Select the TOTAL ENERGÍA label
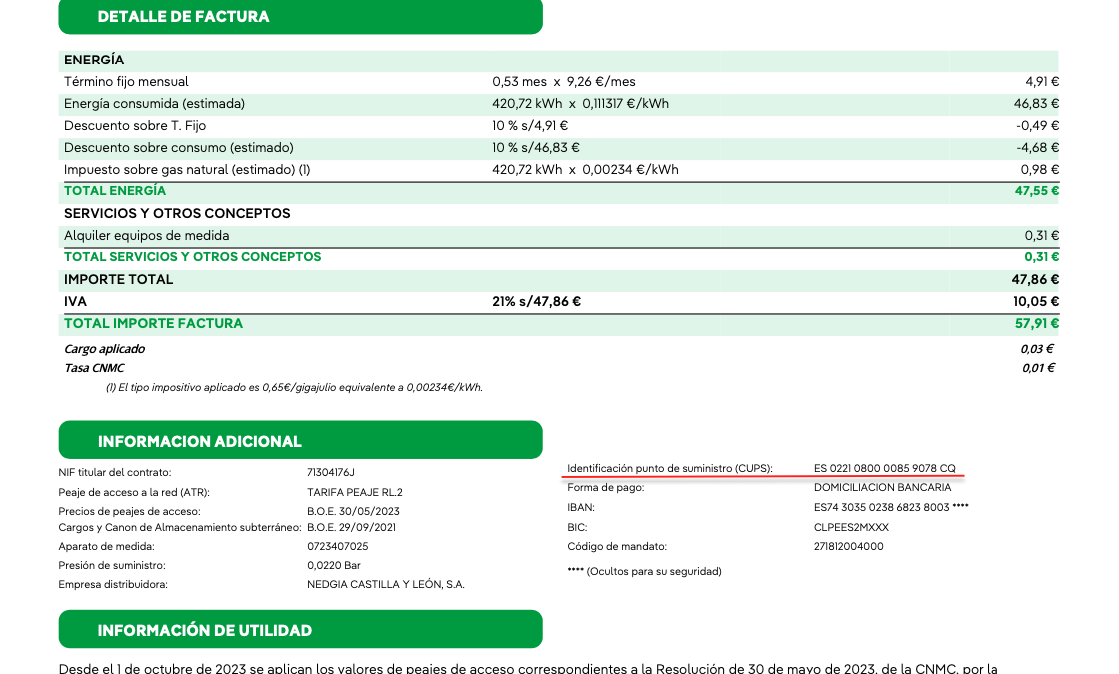 115,191
